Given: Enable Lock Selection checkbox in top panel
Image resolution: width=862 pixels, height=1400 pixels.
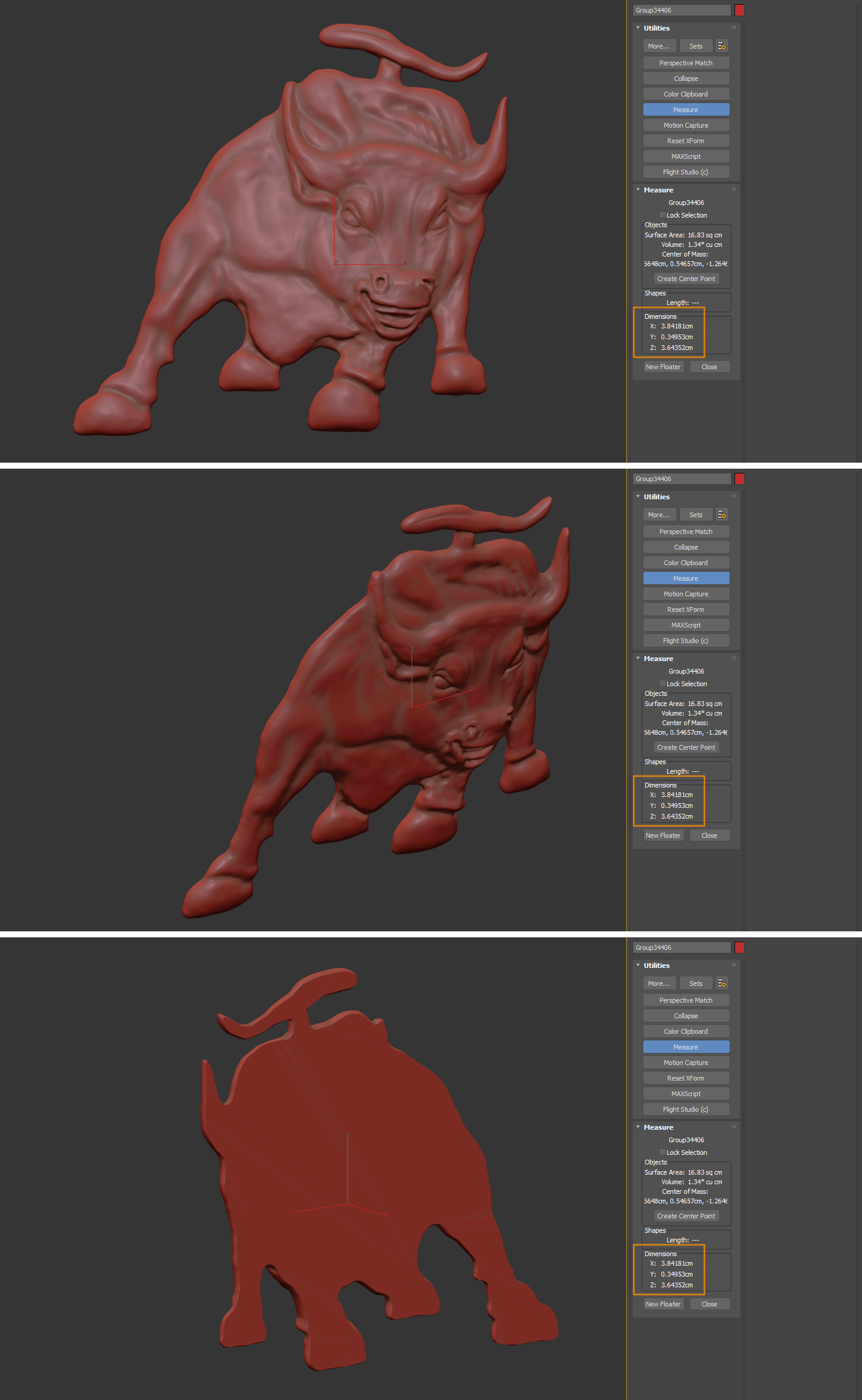Looking at the screenshot, I should [662, 215].
